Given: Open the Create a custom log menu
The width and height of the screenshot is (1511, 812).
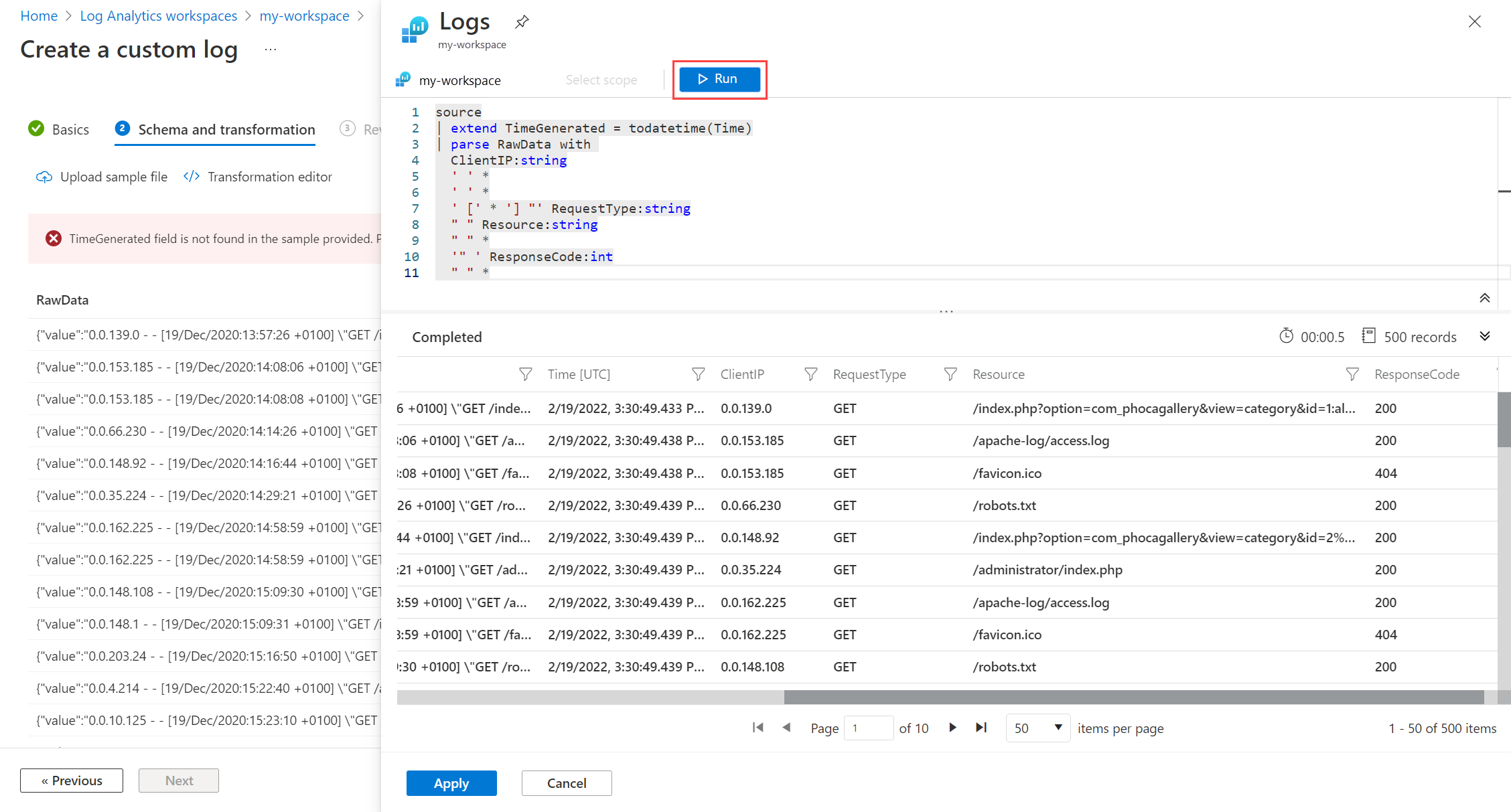Looking at the screenshot, I should pos(271,50).
